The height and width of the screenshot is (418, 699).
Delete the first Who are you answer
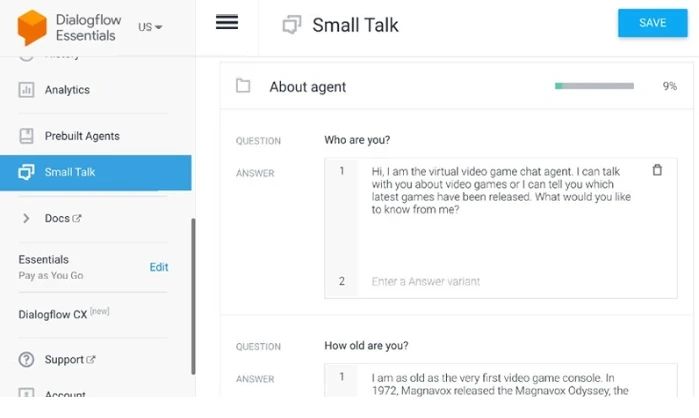(657, 170)
